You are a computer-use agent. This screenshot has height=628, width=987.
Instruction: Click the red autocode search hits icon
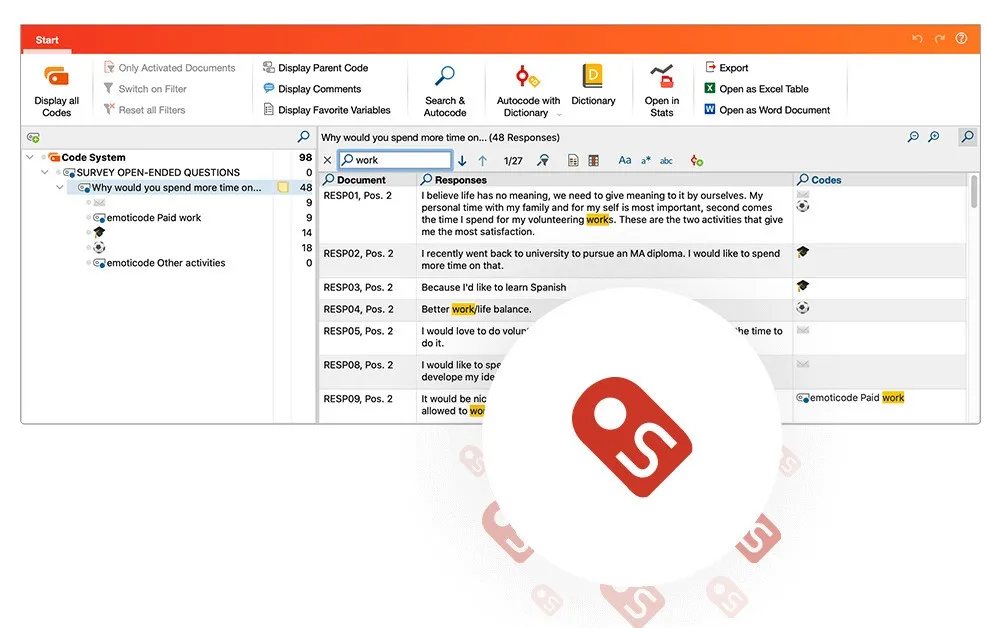tap(696, 160)
